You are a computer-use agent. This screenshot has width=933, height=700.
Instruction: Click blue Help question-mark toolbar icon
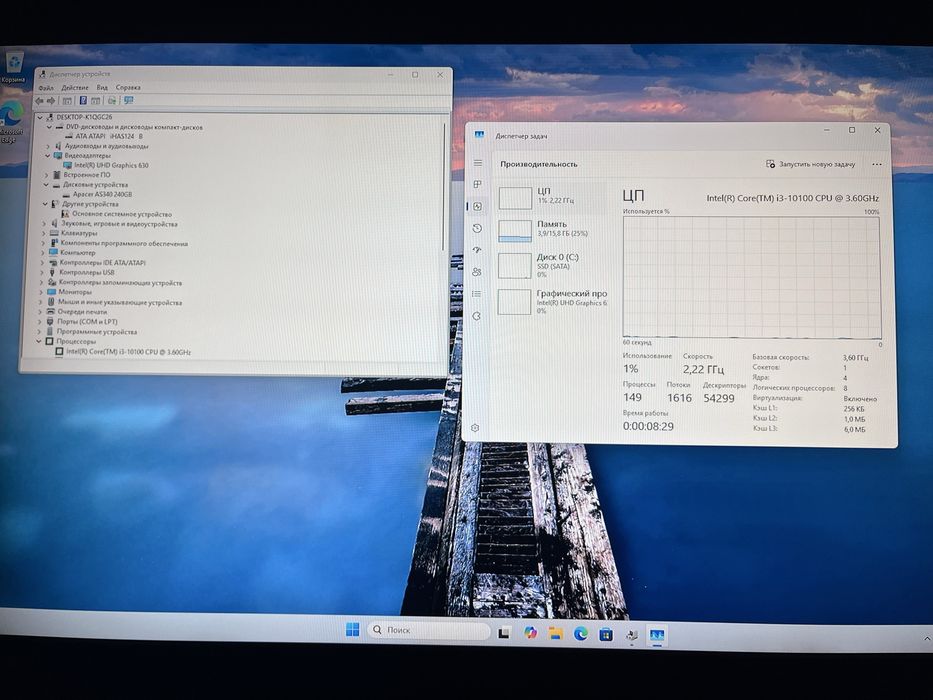coord(83,101)
